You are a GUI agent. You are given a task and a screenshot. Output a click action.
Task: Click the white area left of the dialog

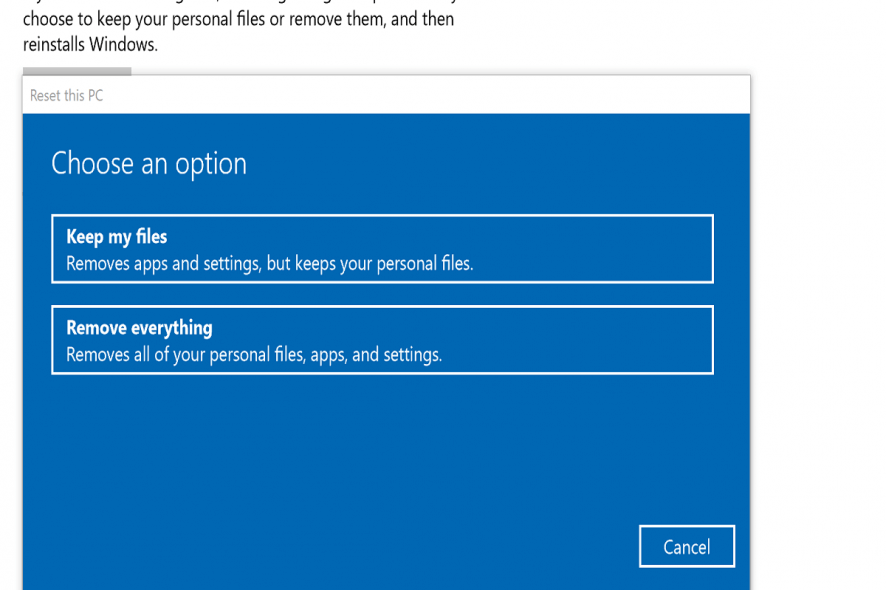10,300
